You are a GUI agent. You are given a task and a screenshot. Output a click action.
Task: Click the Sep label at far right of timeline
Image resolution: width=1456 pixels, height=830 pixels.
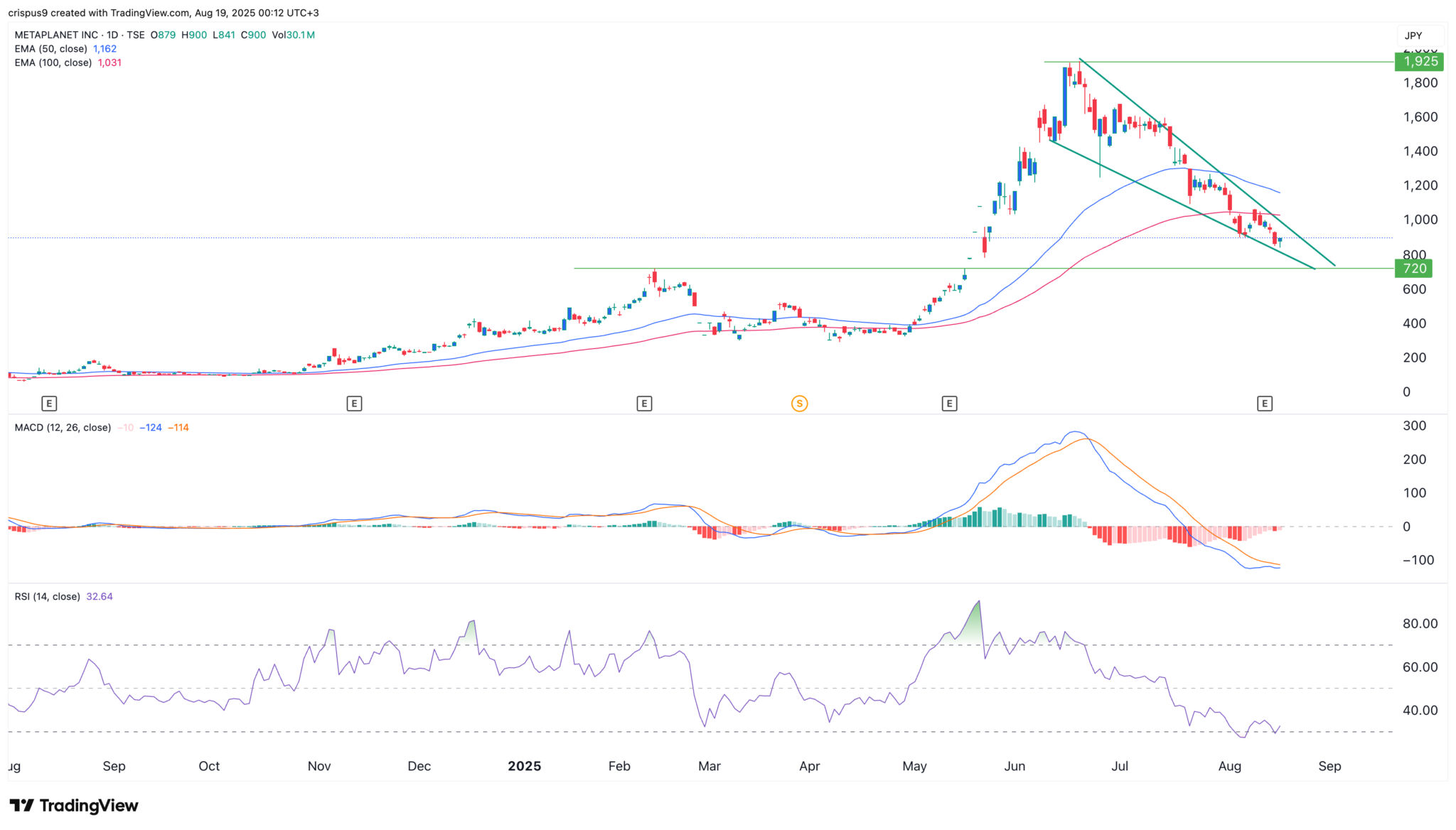1329,766
